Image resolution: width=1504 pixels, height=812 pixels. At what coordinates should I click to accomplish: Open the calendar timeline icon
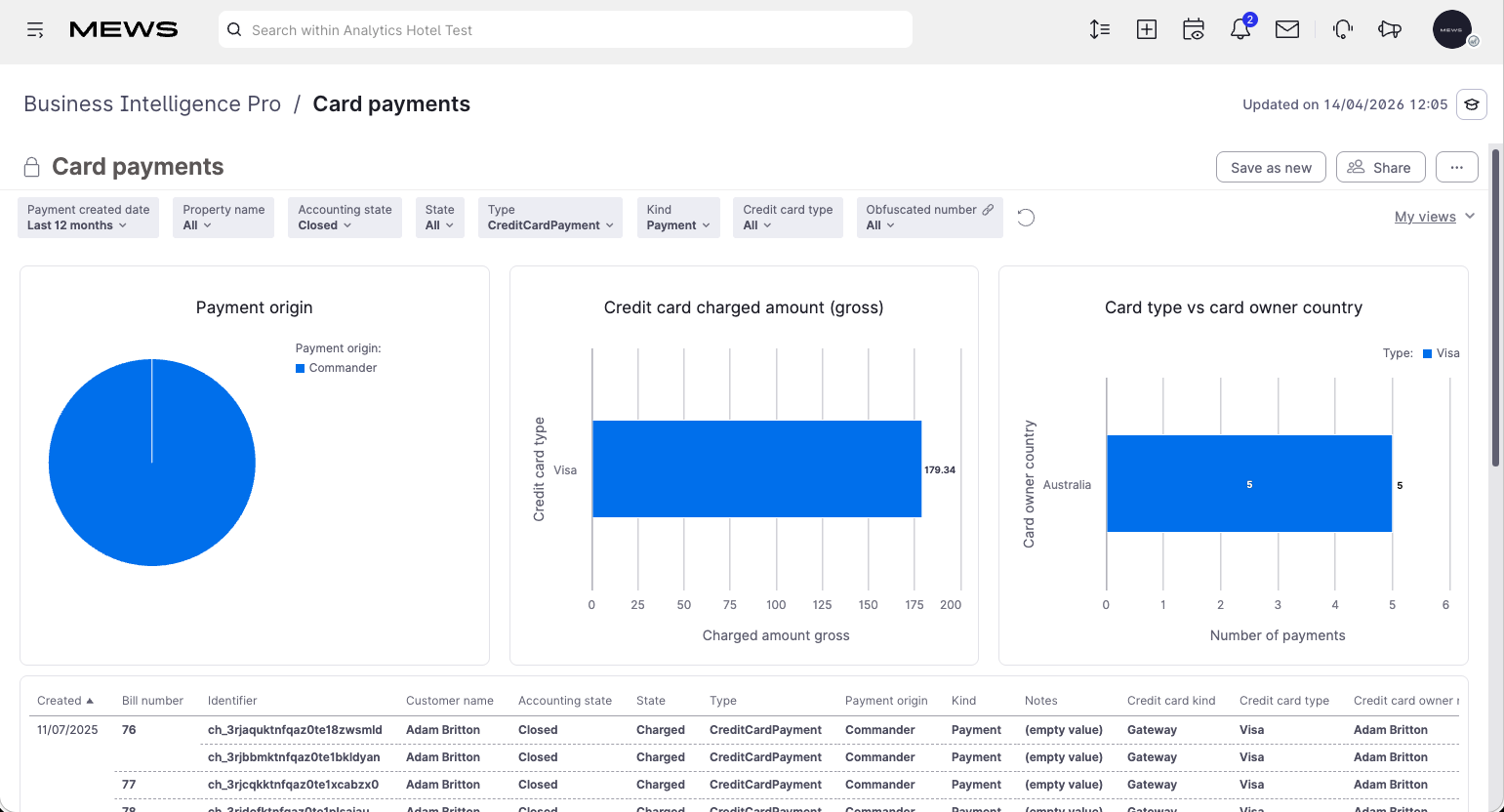[1194, 29]
